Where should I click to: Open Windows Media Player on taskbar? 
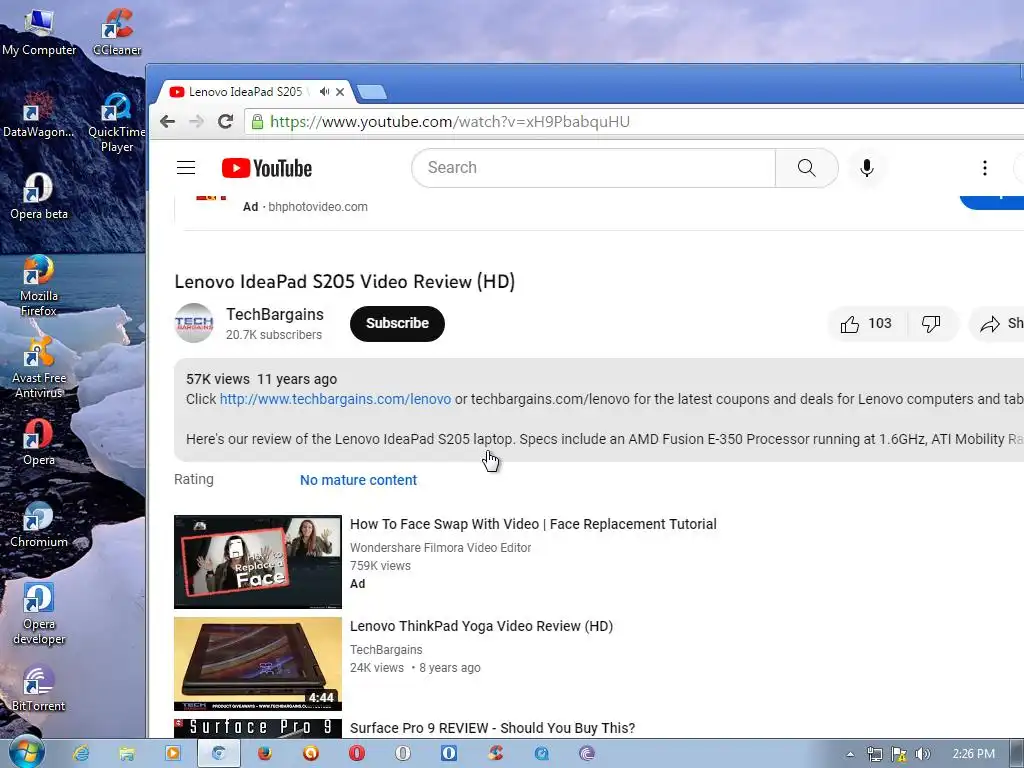tap(172, 754)
